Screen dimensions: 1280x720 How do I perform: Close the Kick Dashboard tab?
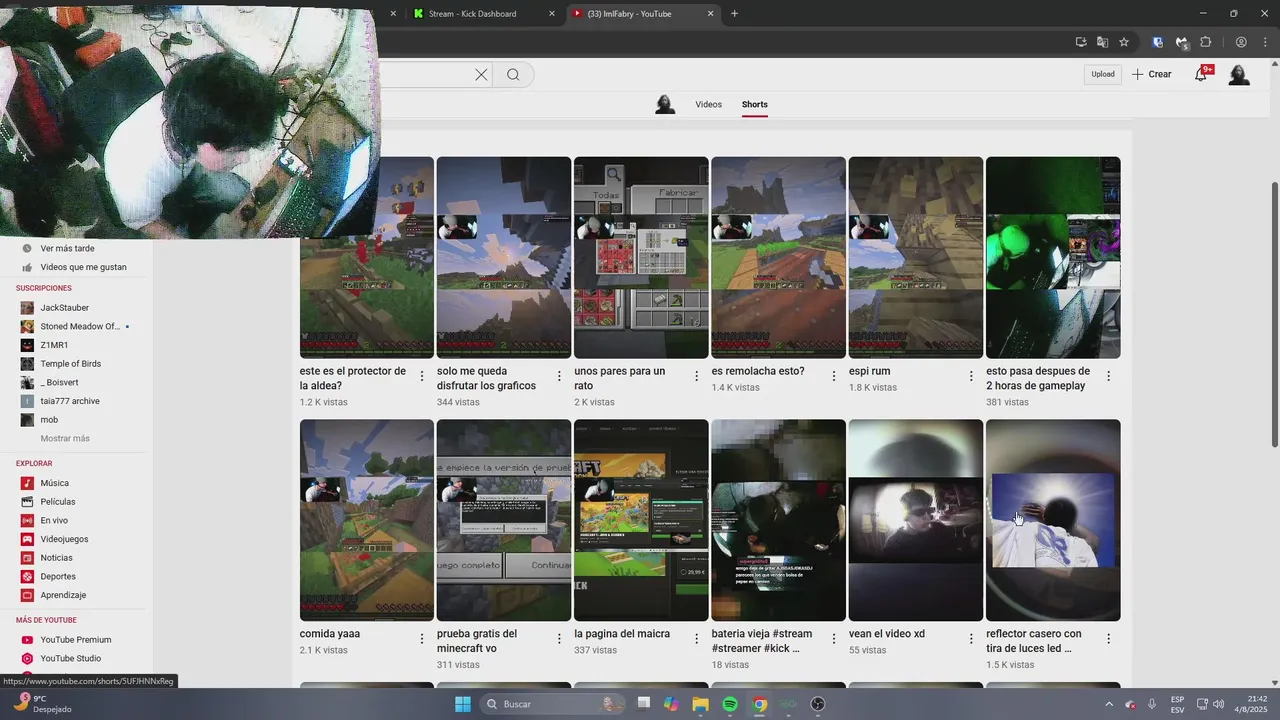click(x=552, y=14)
